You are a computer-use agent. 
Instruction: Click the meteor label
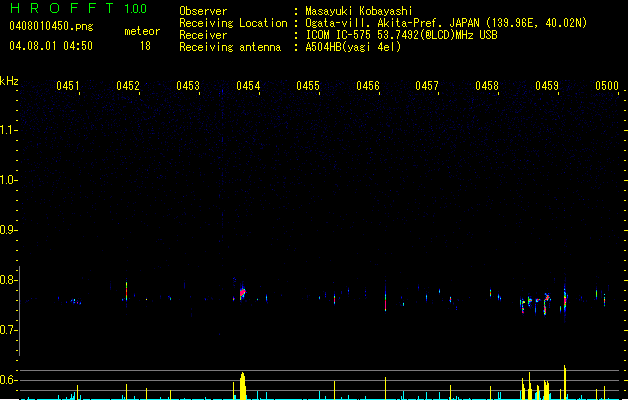[x=142, y=31]
